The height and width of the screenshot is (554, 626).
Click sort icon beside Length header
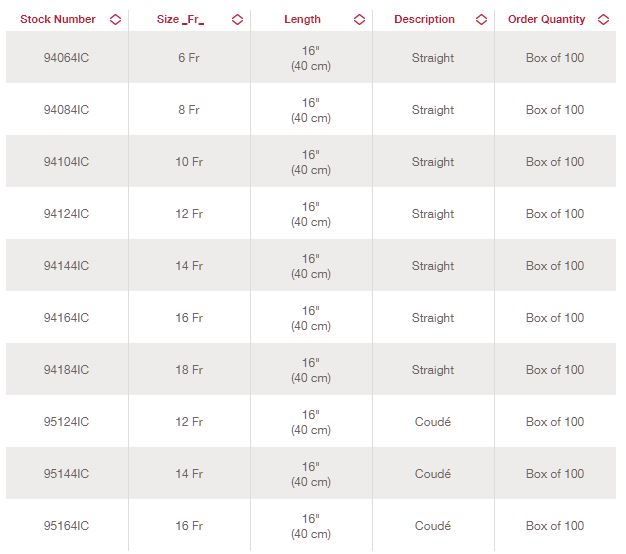click(359, 20)
